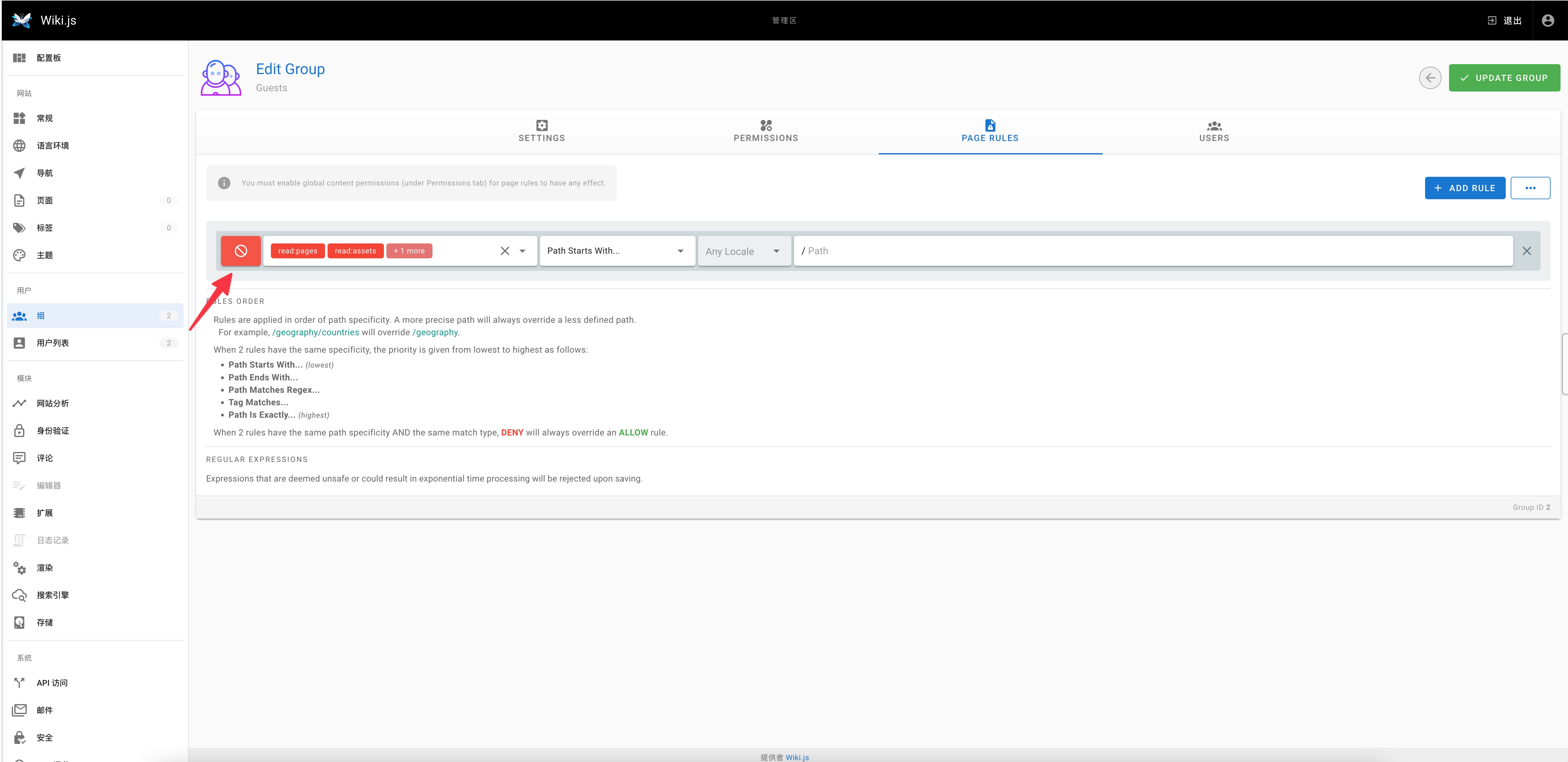Click the read:pages permission chip
The image size is (1568, 762).
(x=298, y=251)
